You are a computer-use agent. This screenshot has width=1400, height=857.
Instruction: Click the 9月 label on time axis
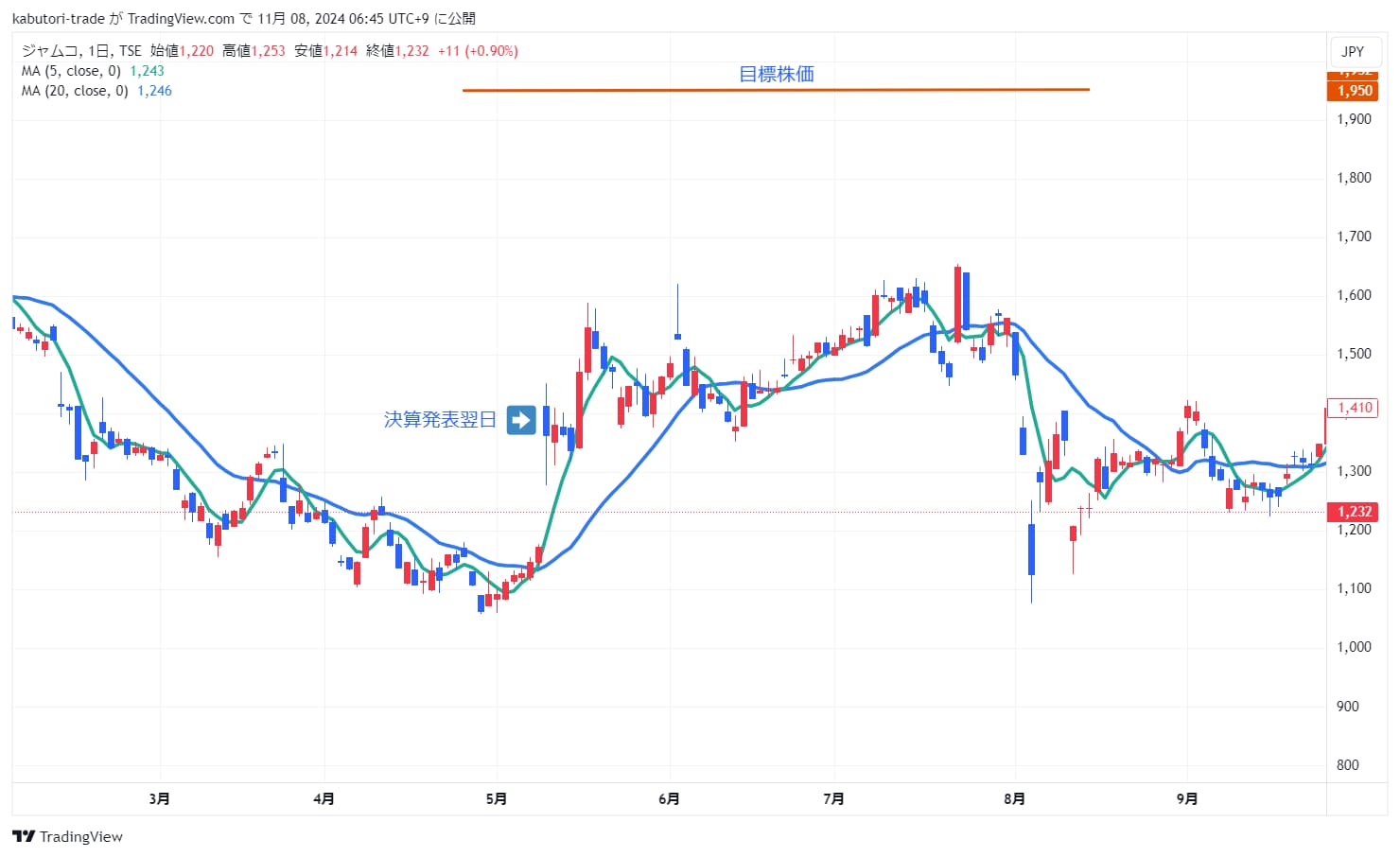[x=1187, y=799]
